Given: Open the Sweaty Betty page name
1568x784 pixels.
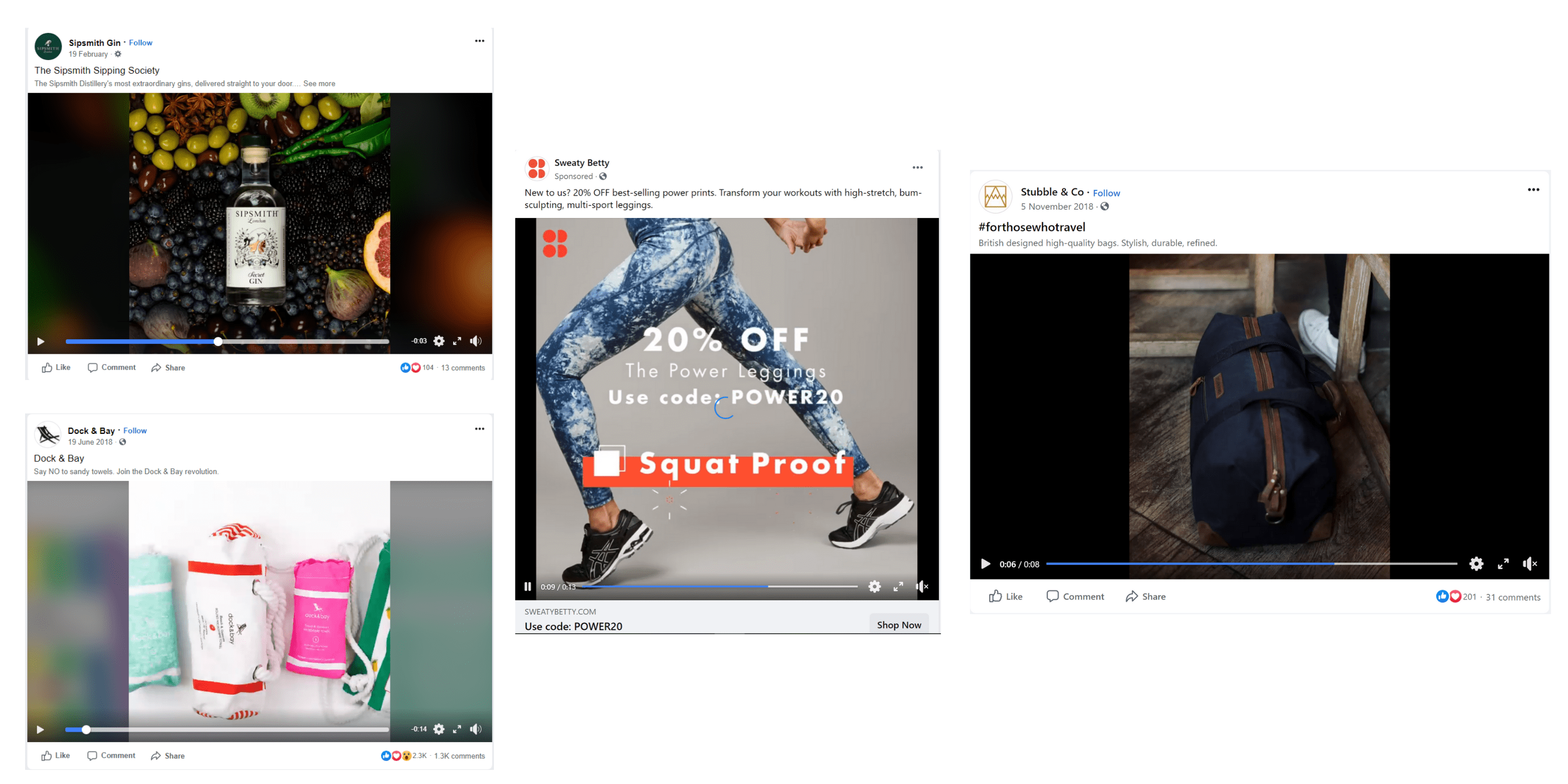Looking at the screenshot, I should 582,163.
